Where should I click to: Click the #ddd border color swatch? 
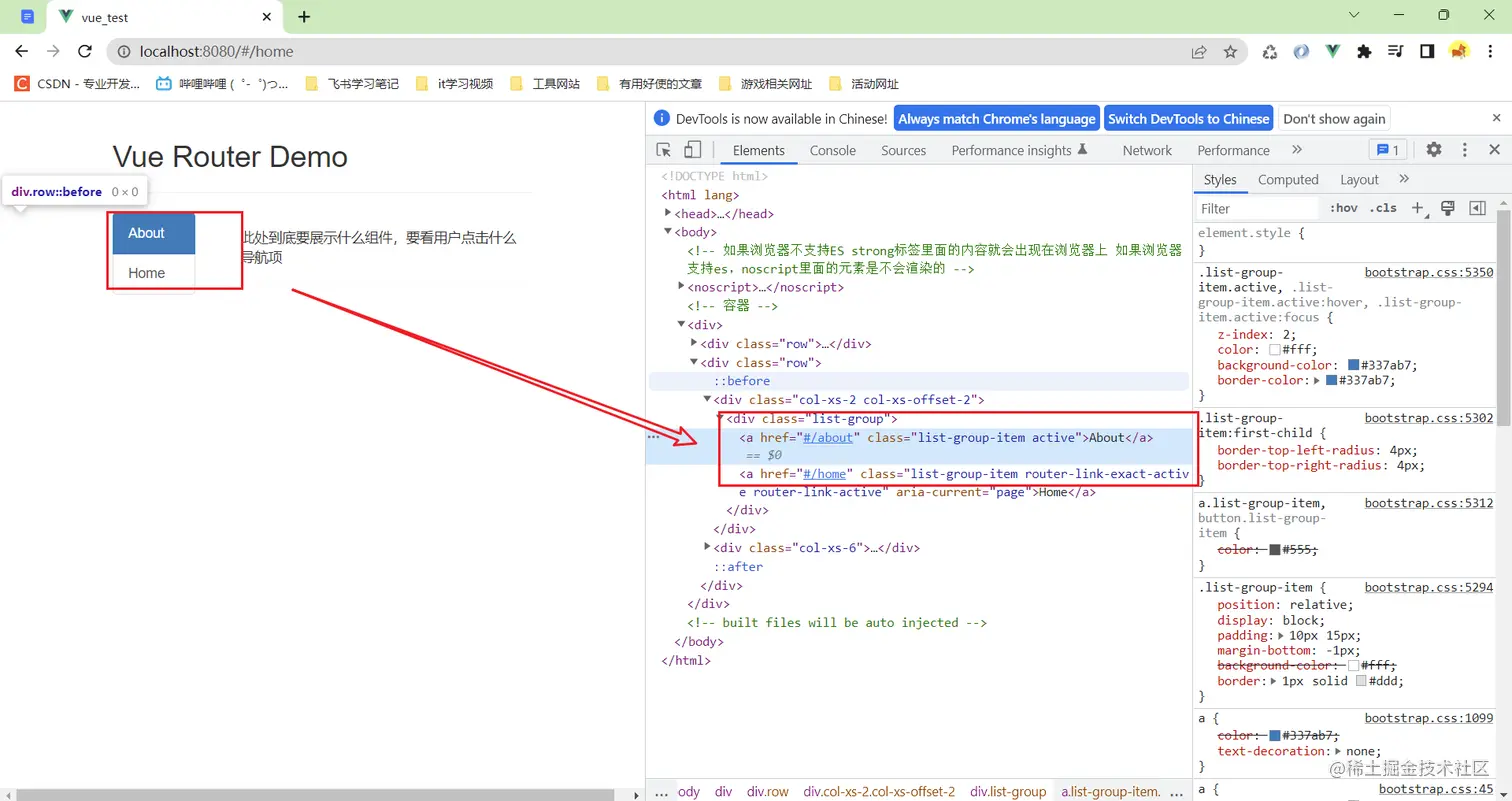[x=1361, y=681]
